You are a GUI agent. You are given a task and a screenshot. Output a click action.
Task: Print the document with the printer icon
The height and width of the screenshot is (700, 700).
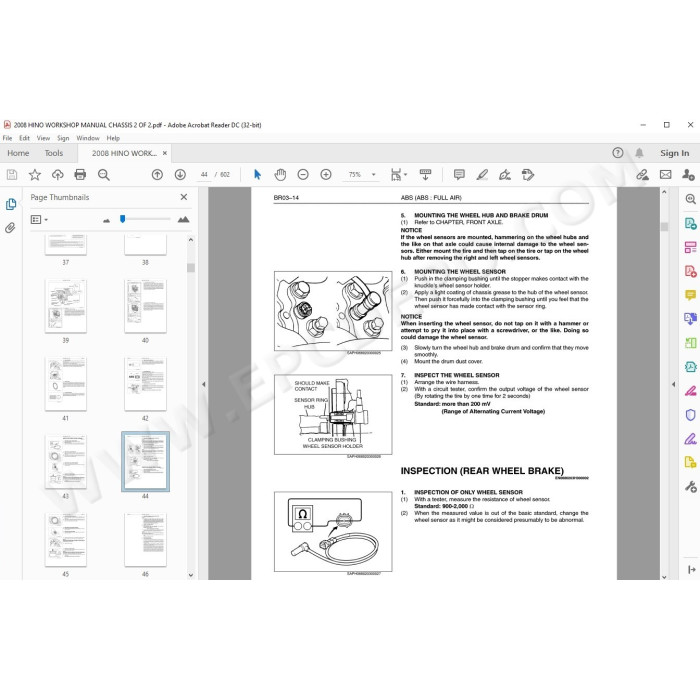pyautogui.click(x=80, y=175)
